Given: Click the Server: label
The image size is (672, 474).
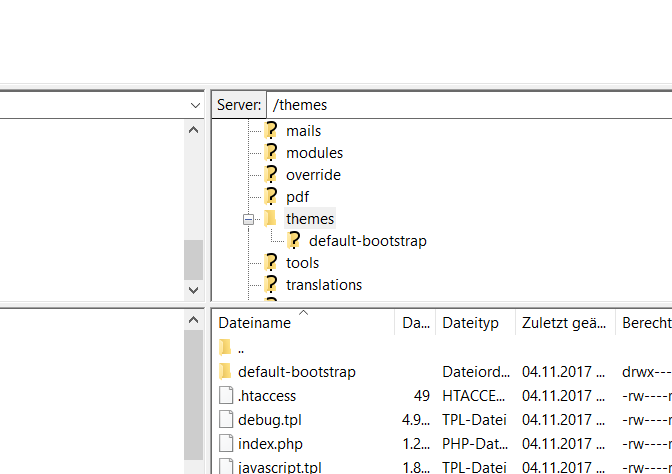Looking at the screenshot, I should point(239,105).
